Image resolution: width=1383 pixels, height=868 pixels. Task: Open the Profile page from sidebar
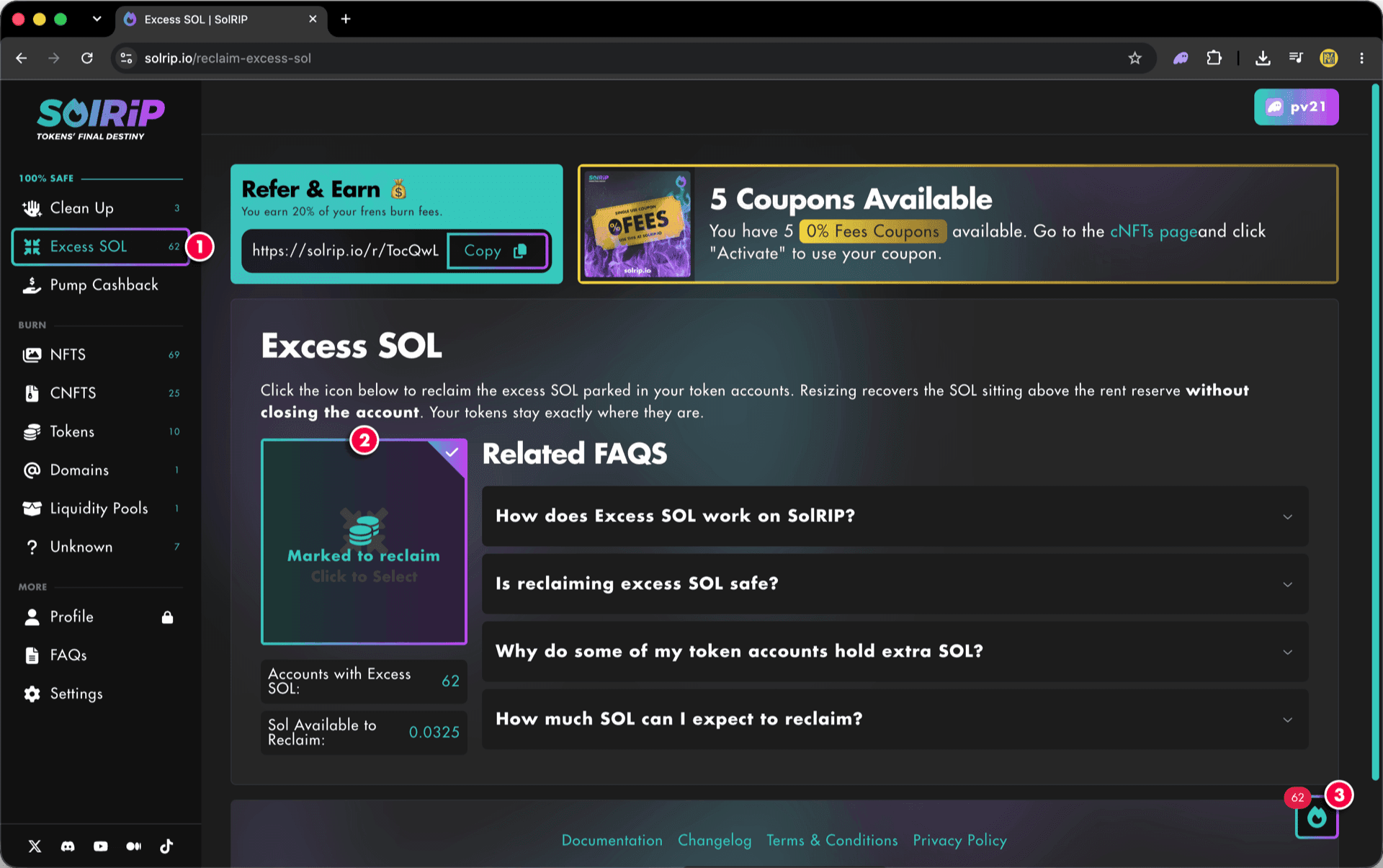click(x=101, y=617)
